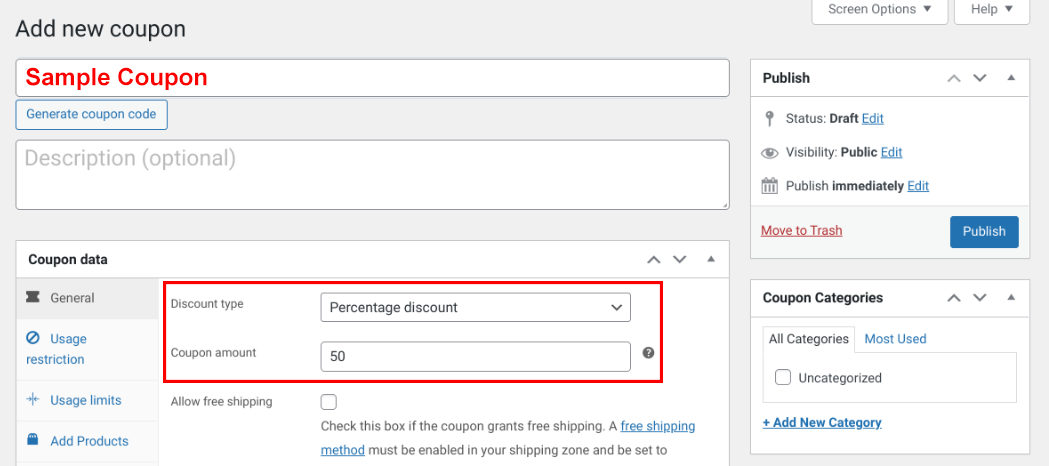Open the Help dropdown
The width and height of the screenshot is (1049, 466).
pos(991,10)
